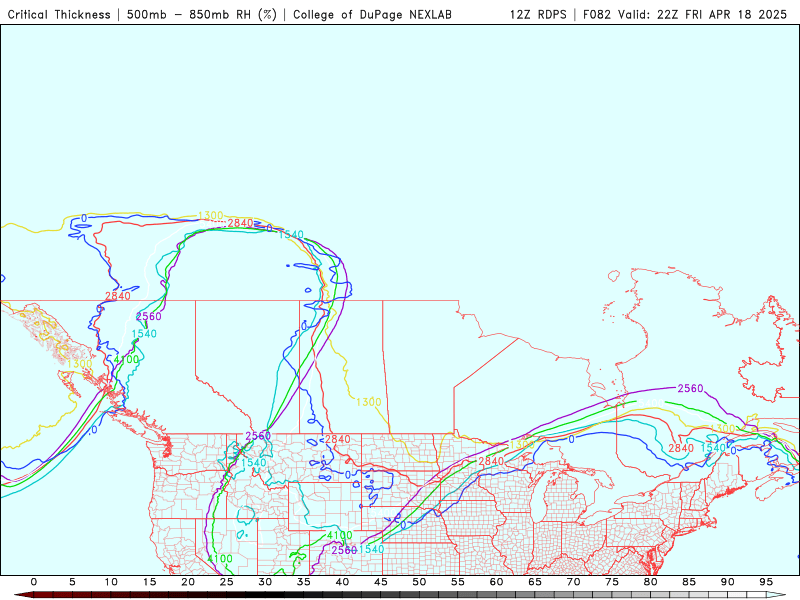Select the "500mb − 850mb RH (%)" header label
The width and height of the screenshot is (800, 600).
tap(202, 15)
